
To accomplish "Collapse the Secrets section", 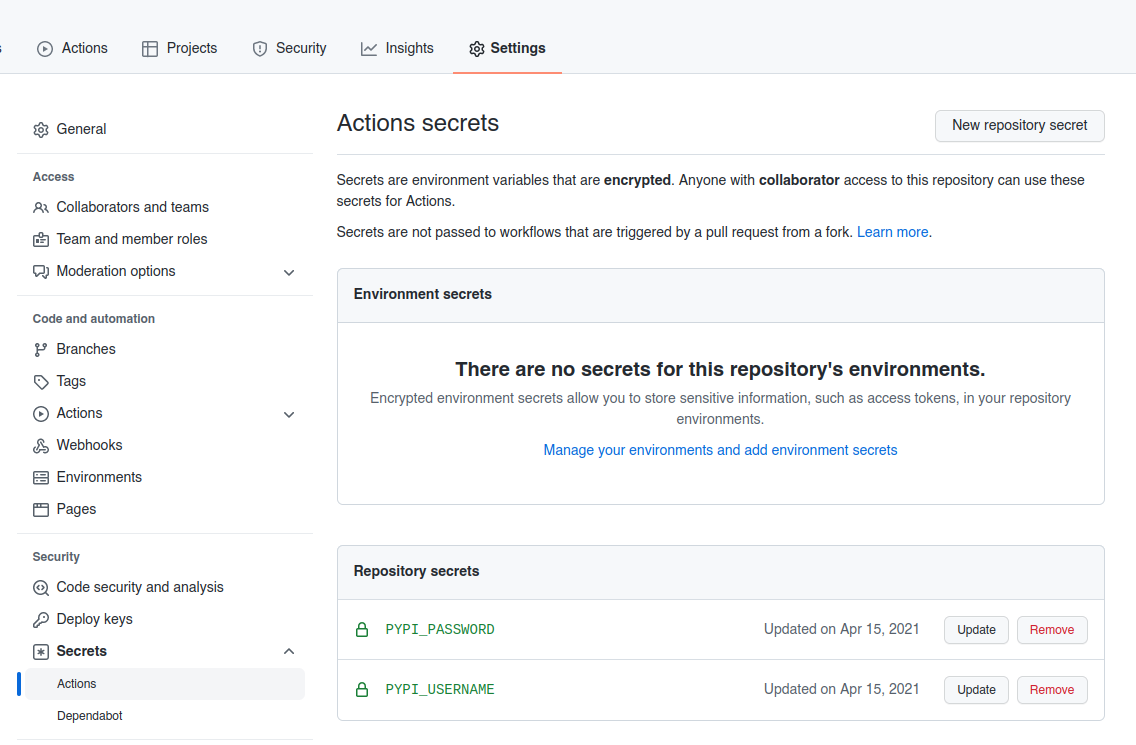I will (289, 651).
